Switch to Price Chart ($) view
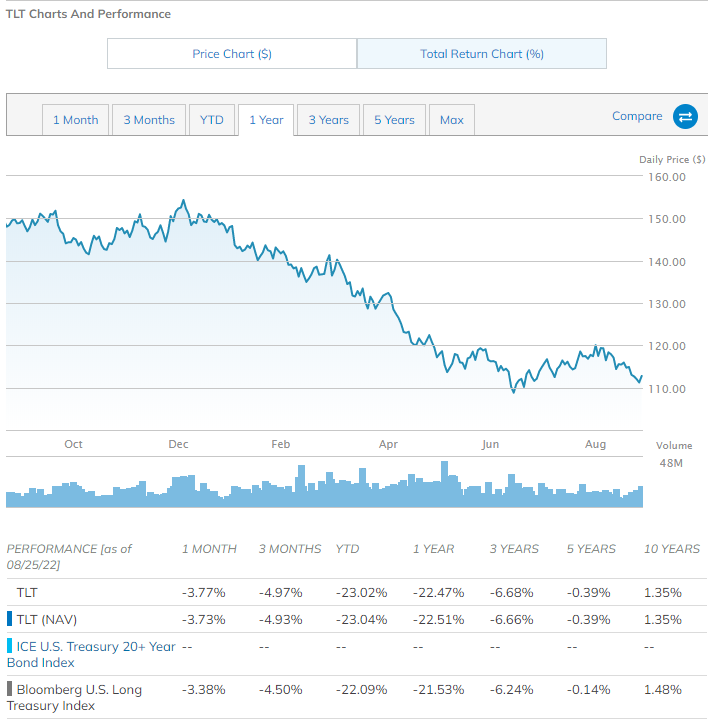 (x=232, y=54)
